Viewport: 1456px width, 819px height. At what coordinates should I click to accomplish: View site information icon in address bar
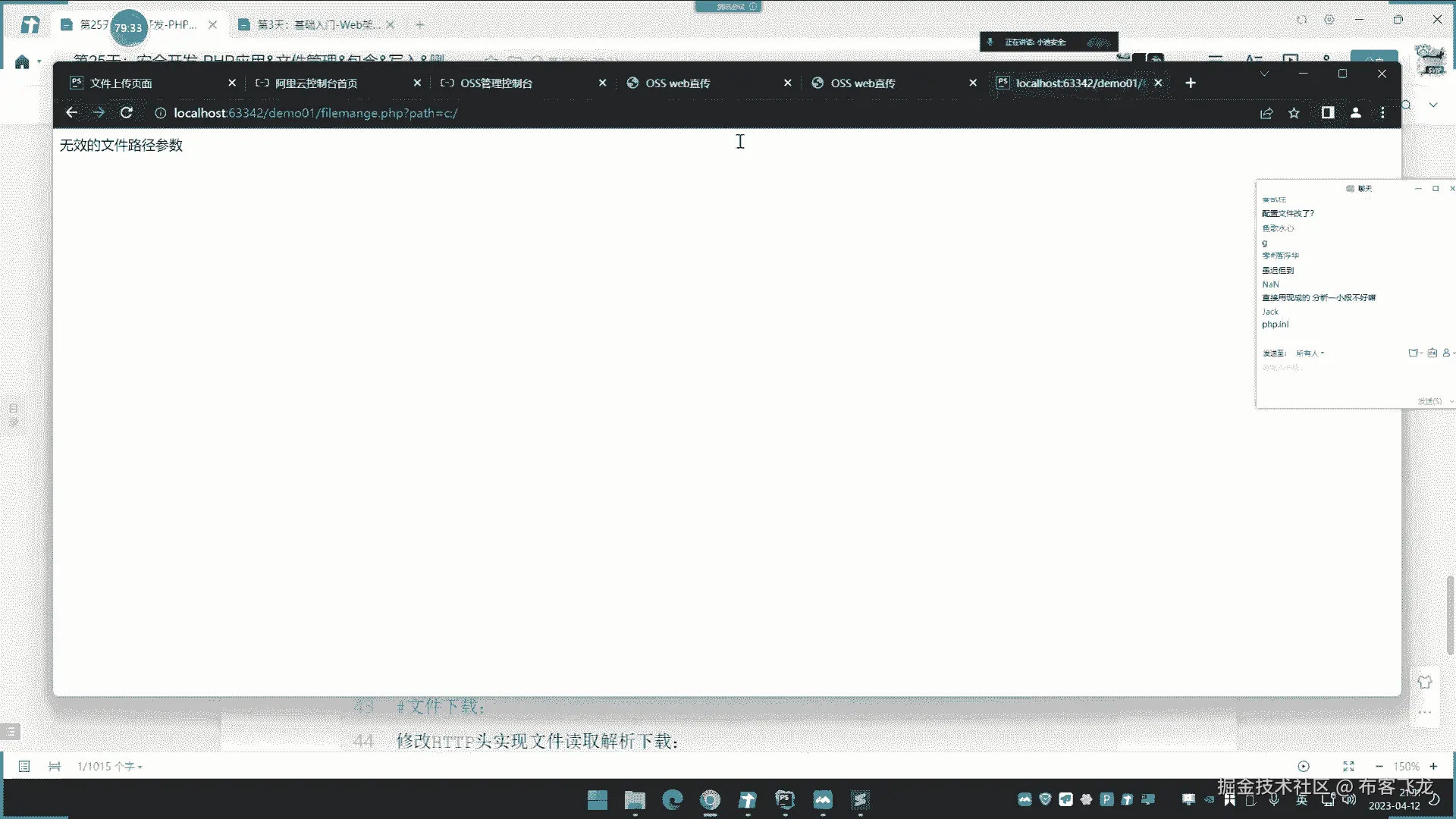(160, 113)
